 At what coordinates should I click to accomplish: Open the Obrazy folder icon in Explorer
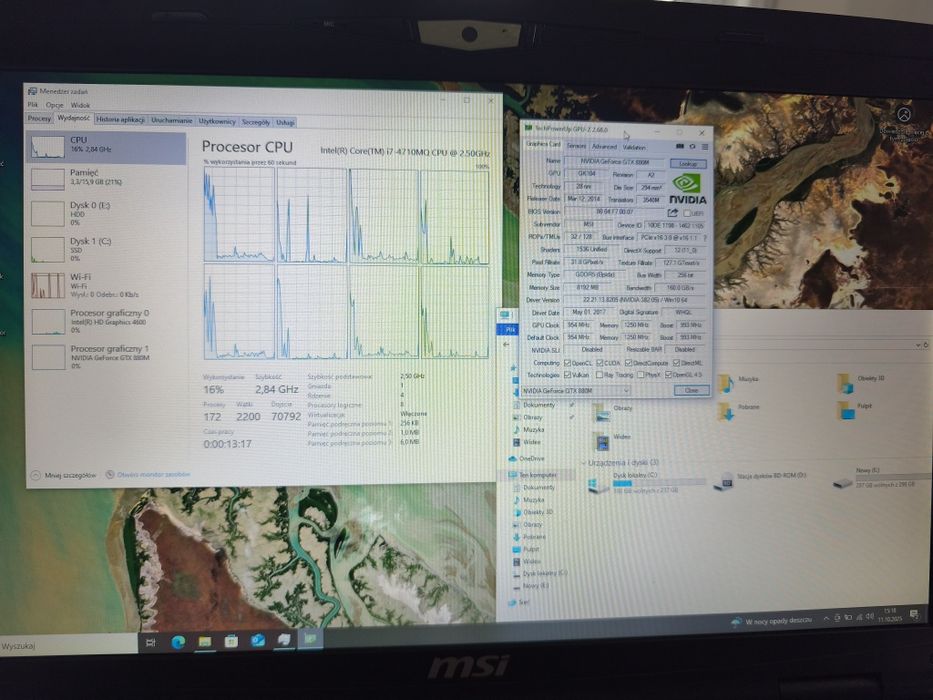tap(602, 413)
